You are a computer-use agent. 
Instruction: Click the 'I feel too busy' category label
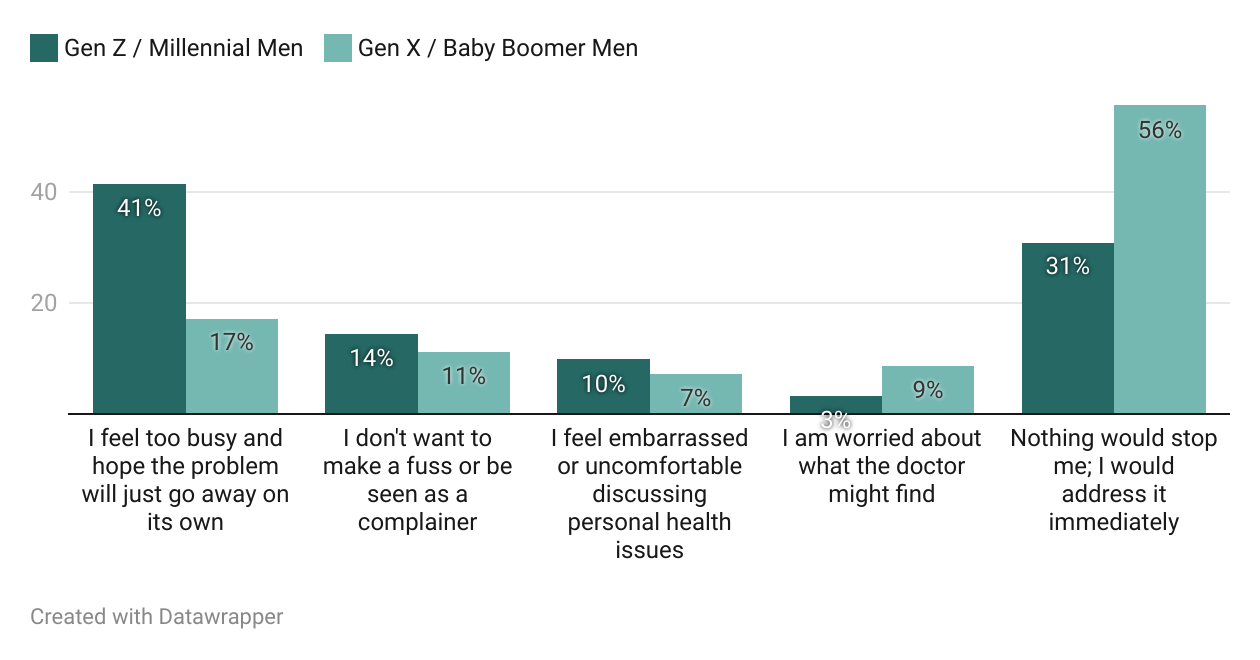coord(185,480)
